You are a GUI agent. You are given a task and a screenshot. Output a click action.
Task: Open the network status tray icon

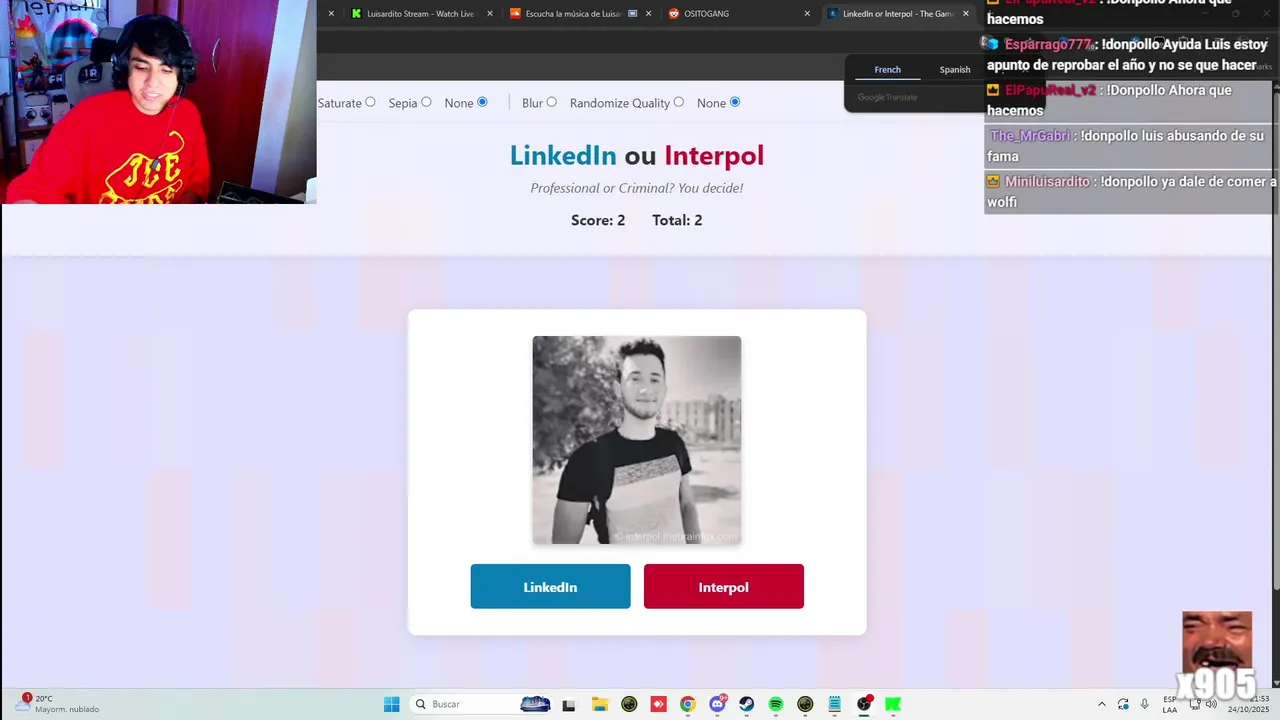[1194, 704]
